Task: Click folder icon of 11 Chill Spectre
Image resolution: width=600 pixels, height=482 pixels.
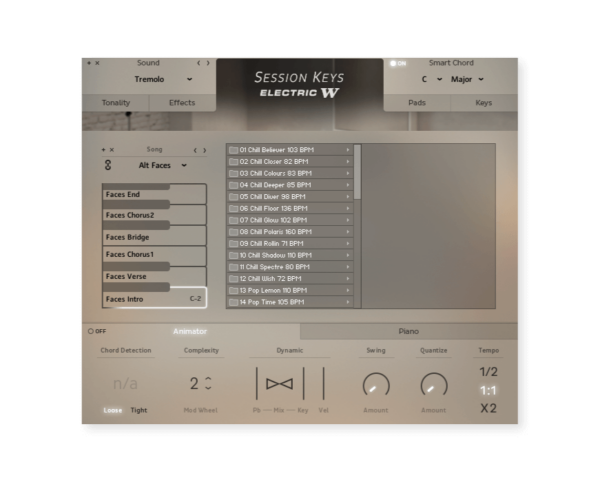Action: (x=233, y=267)
